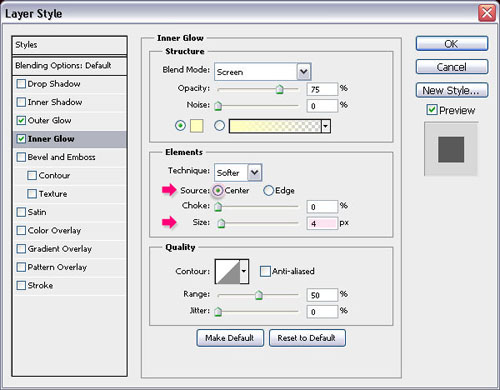500x390 pixels.
Task: Open the Styles section
Action: click(x=69, y=45)
